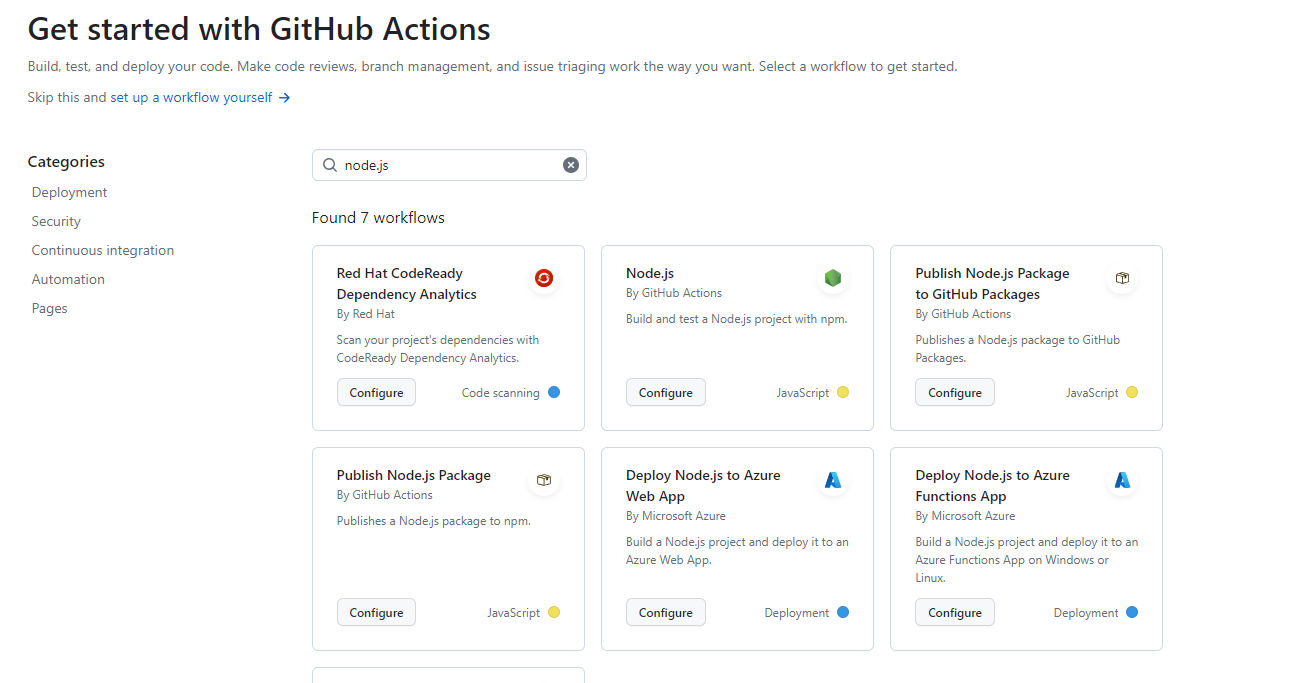Click Publishes a Node.js package to npm description
The image size is (1314, 683).
(434, 521)
